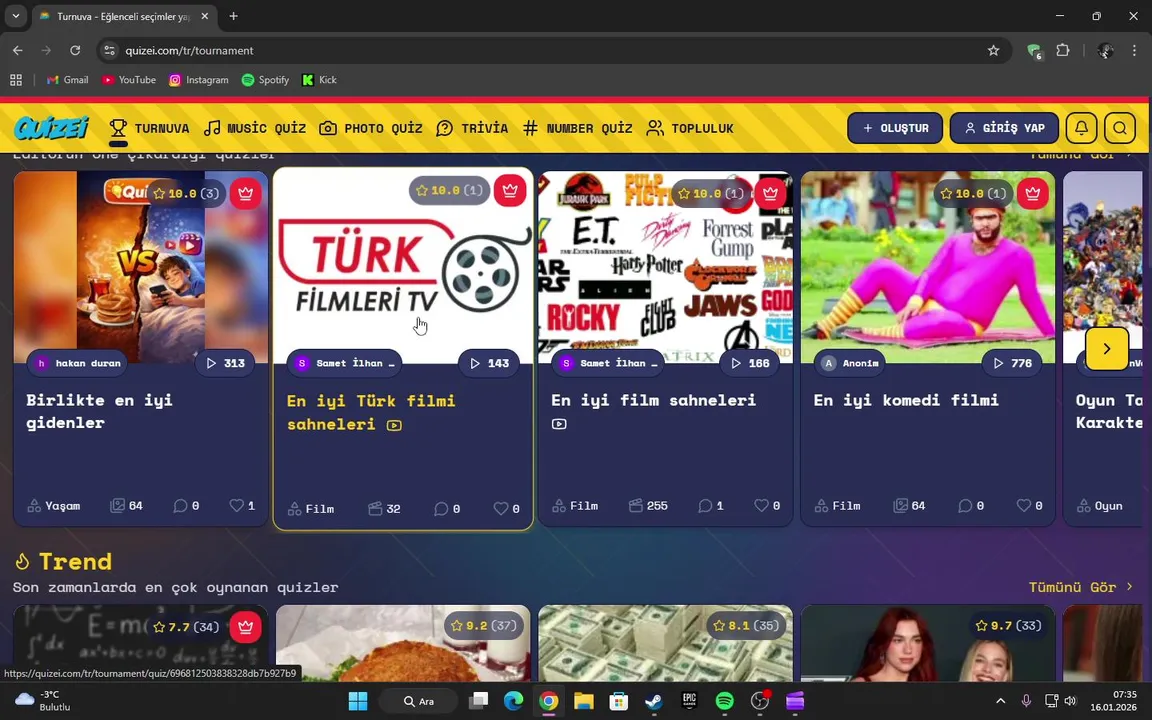Click the crown badge on Birlikte en iyi gidenler card
The width and height of the screenshot is (1152, 720).
point(245,193)
